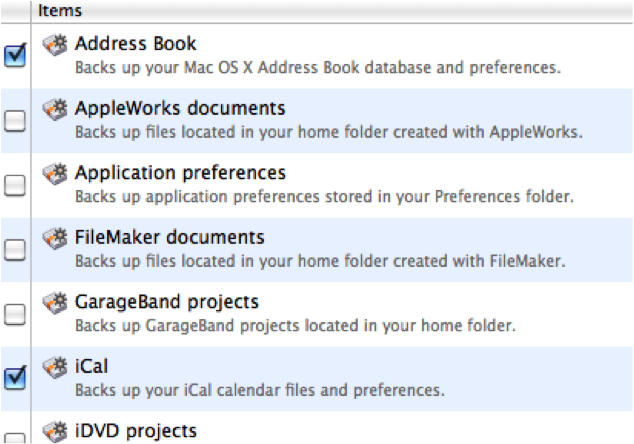Image resolution: width=634 pixels, height=444 pixels.
Task: Click the FileMaker documents description text
Action: click(319, 262)
